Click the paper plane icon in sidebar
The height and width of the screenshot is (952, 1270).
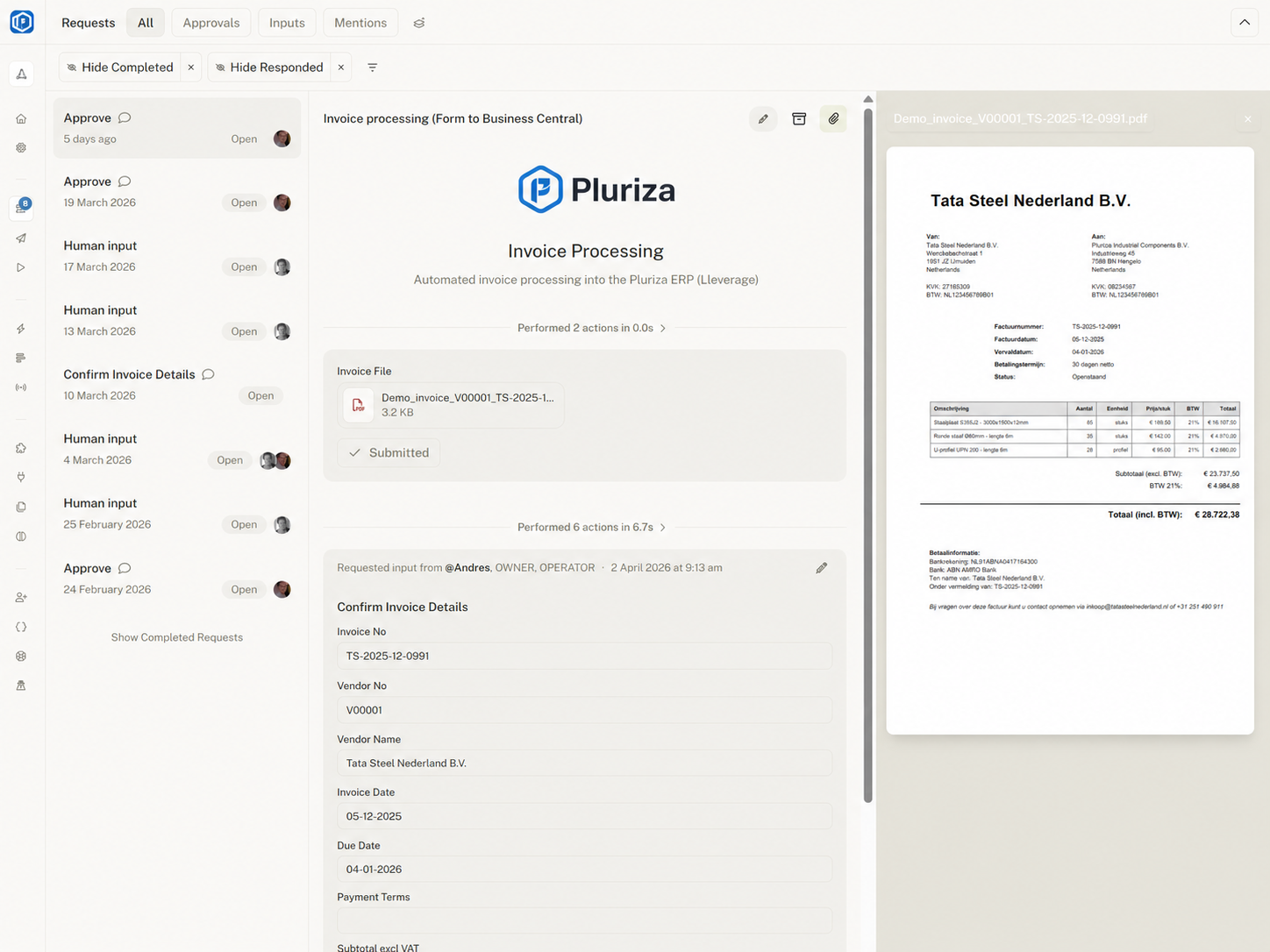[21, 238]
